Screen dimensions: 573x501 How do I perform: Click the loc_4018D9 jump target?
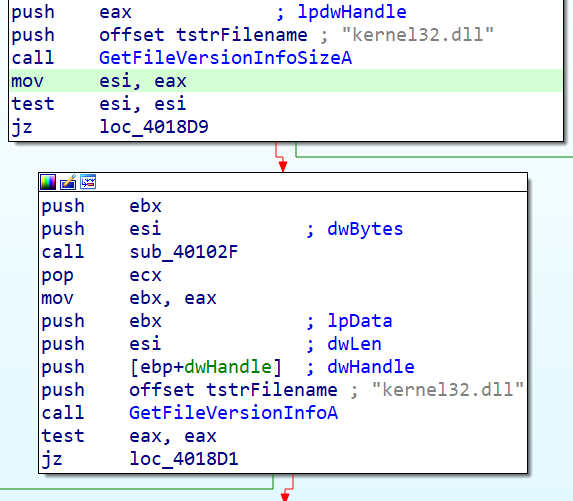click(x=154, y=127)
